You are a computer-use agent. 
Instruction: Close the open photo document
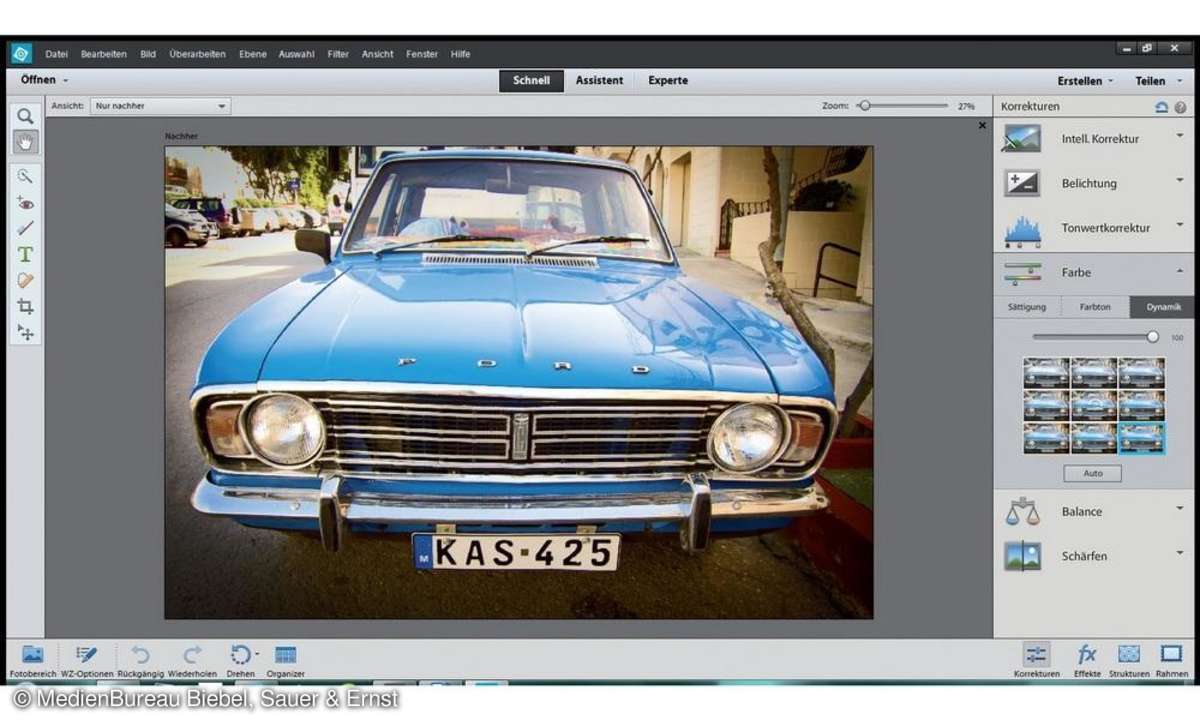[982, 125]
